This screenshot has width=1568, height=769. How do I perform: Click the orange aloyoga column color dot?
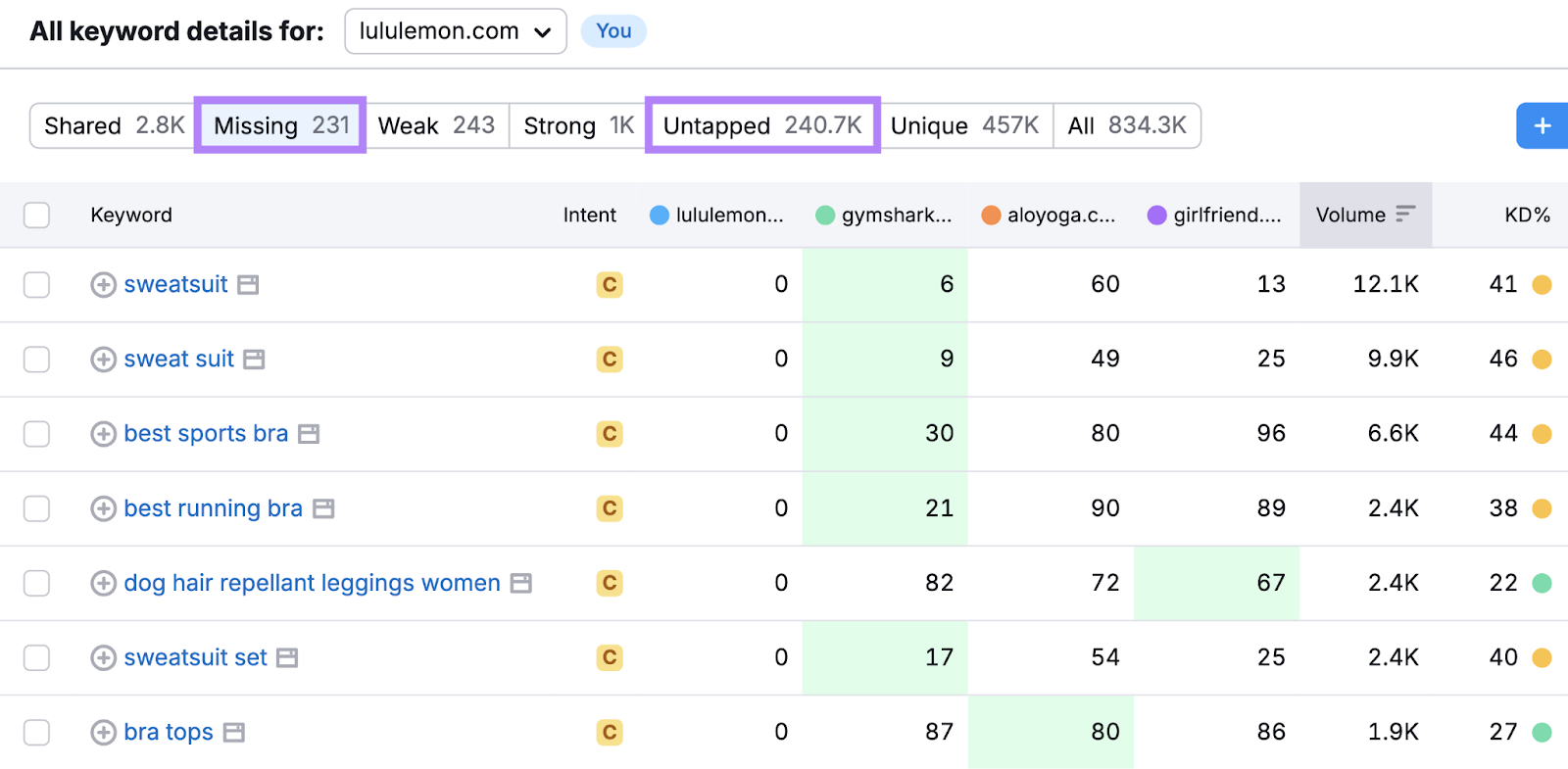click(x=991, y=215)
